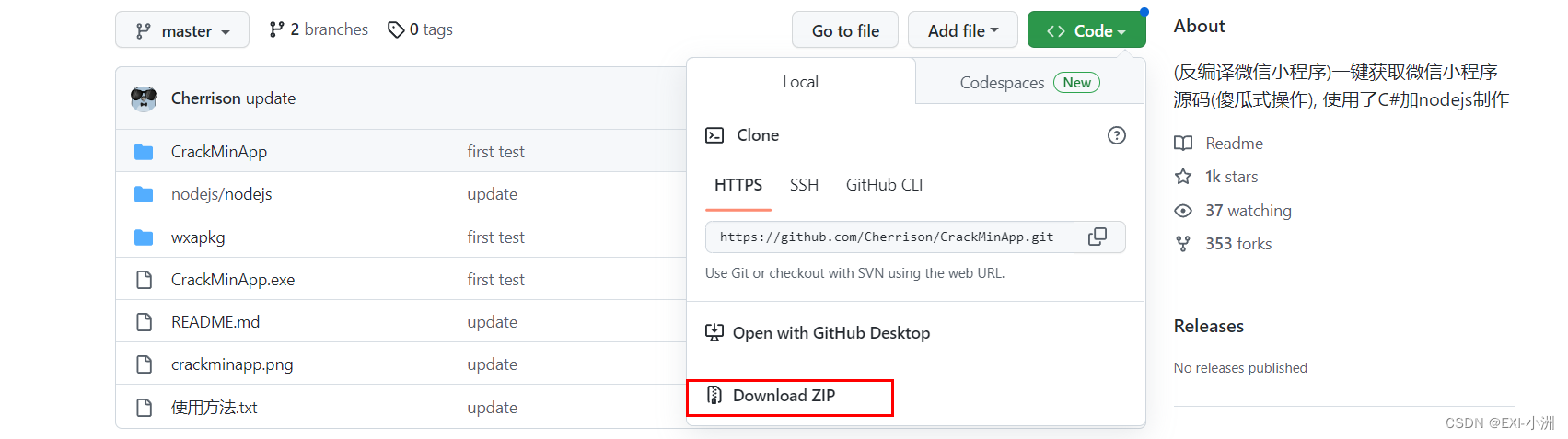Toggle the green Code dropdown button
Image resolution: width=1568 pixels, height=439 pixels.
pos(1086,30)
